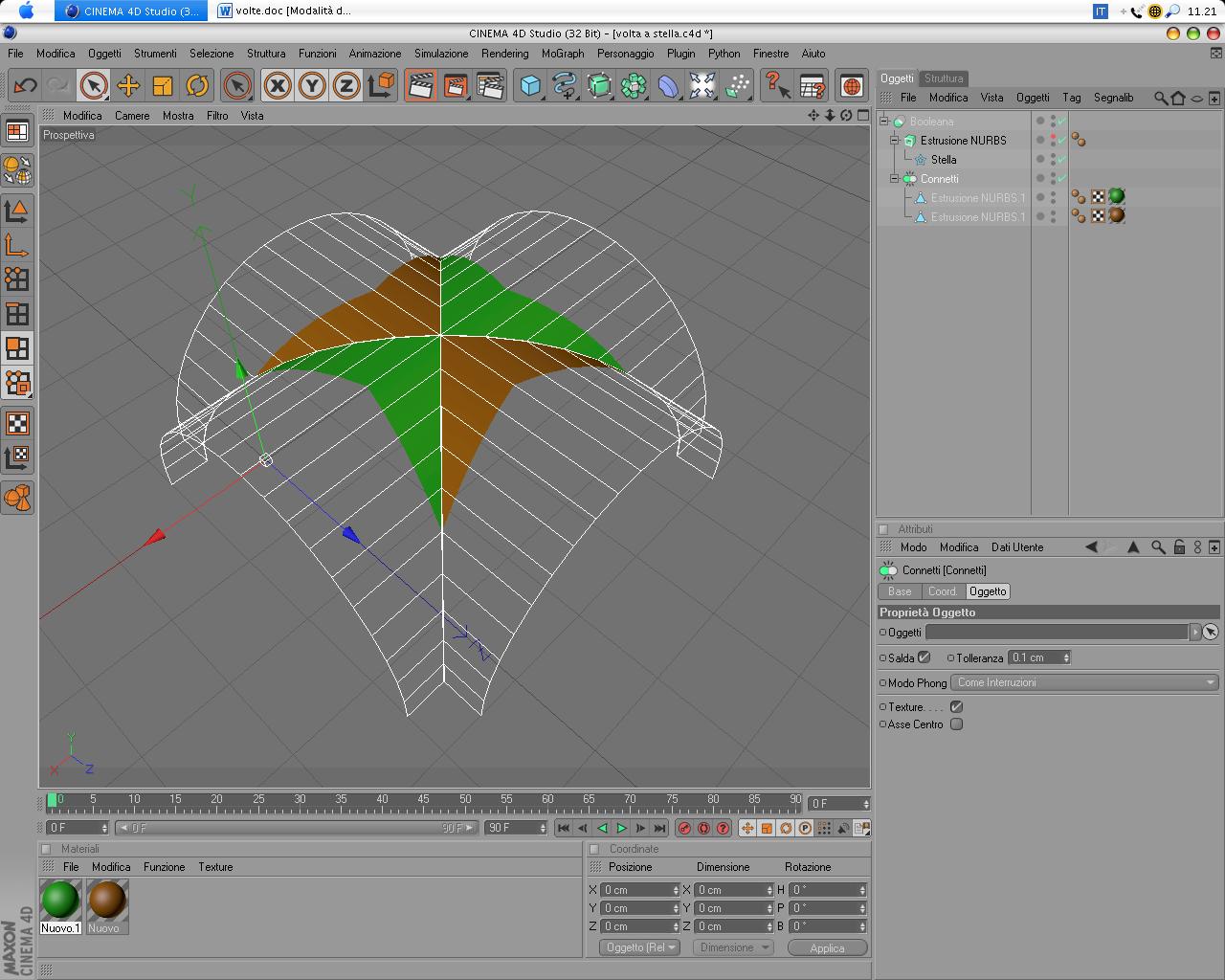Render the active view
Screen dimensions: 1225x980
420,86
